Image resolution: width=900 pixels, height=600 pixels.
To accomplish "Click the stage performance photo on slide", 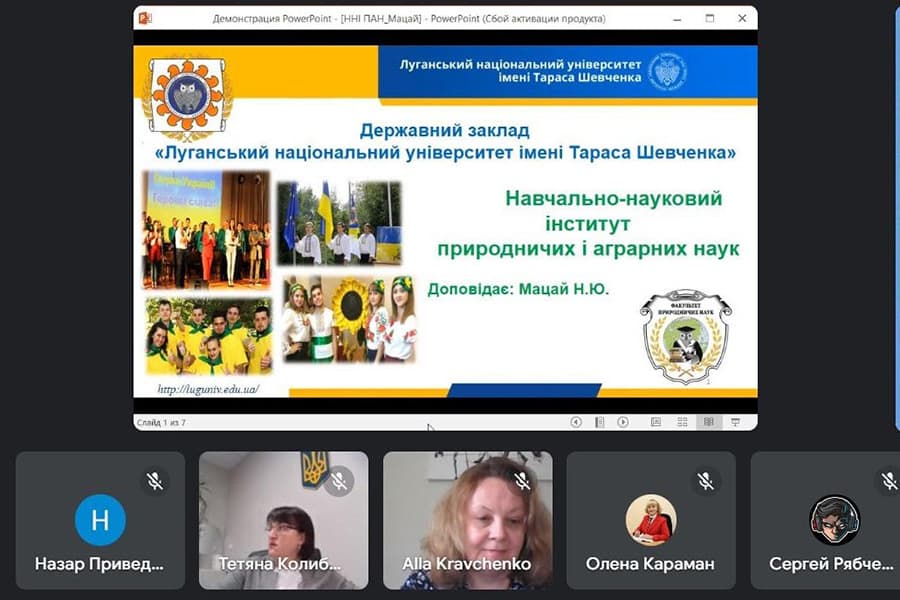I will click(207, 230).
